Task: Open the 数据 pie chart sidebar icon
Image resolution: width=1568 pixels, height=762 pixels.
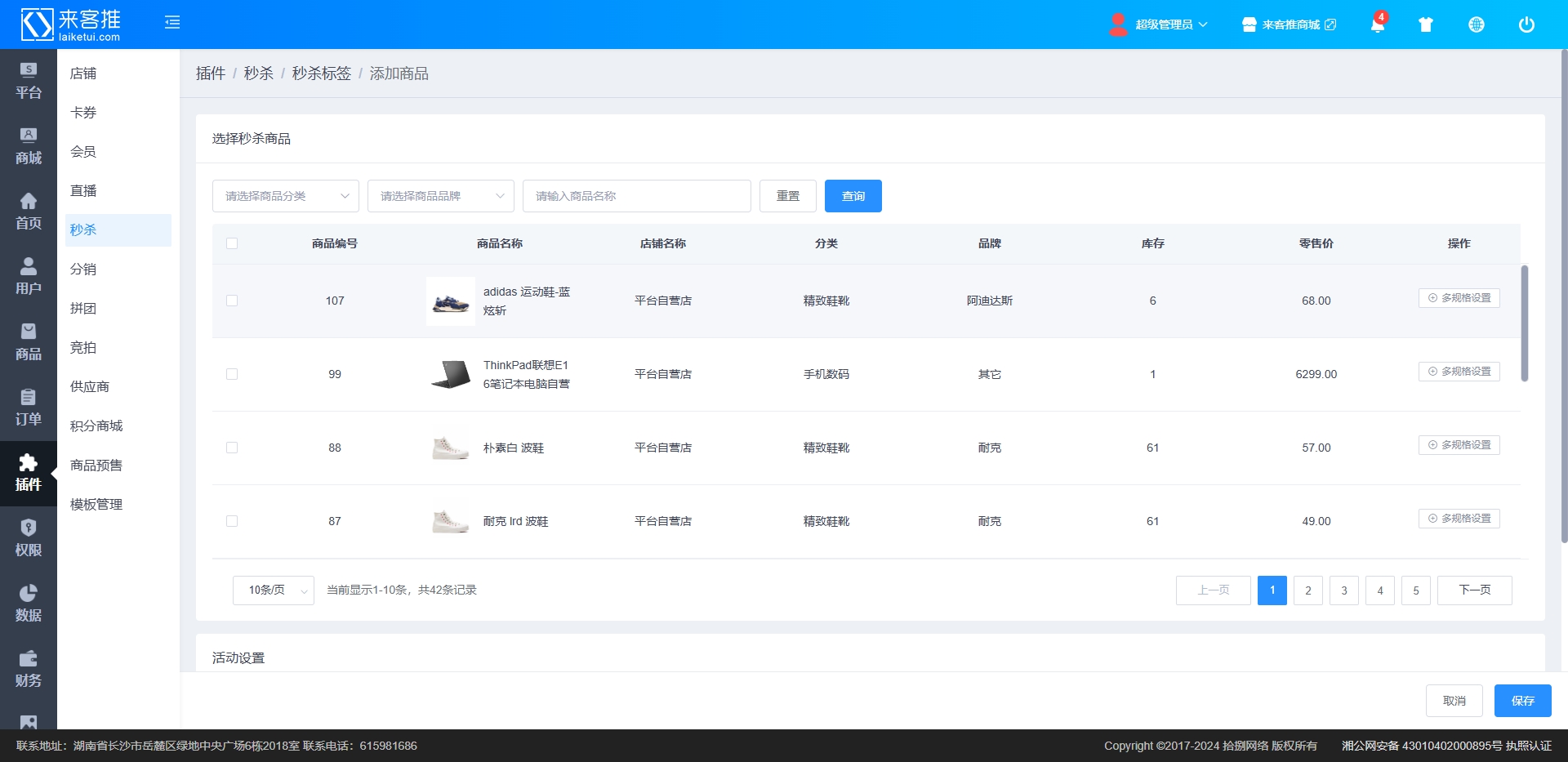Action: coord(28,603)
